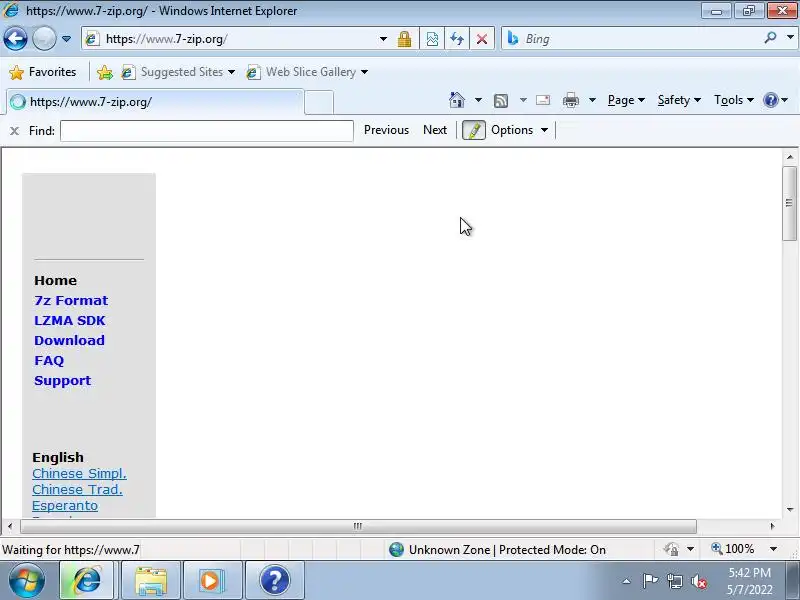Open the FAQ link
Screen dimensions: 800x600
(x=49, y=361)
